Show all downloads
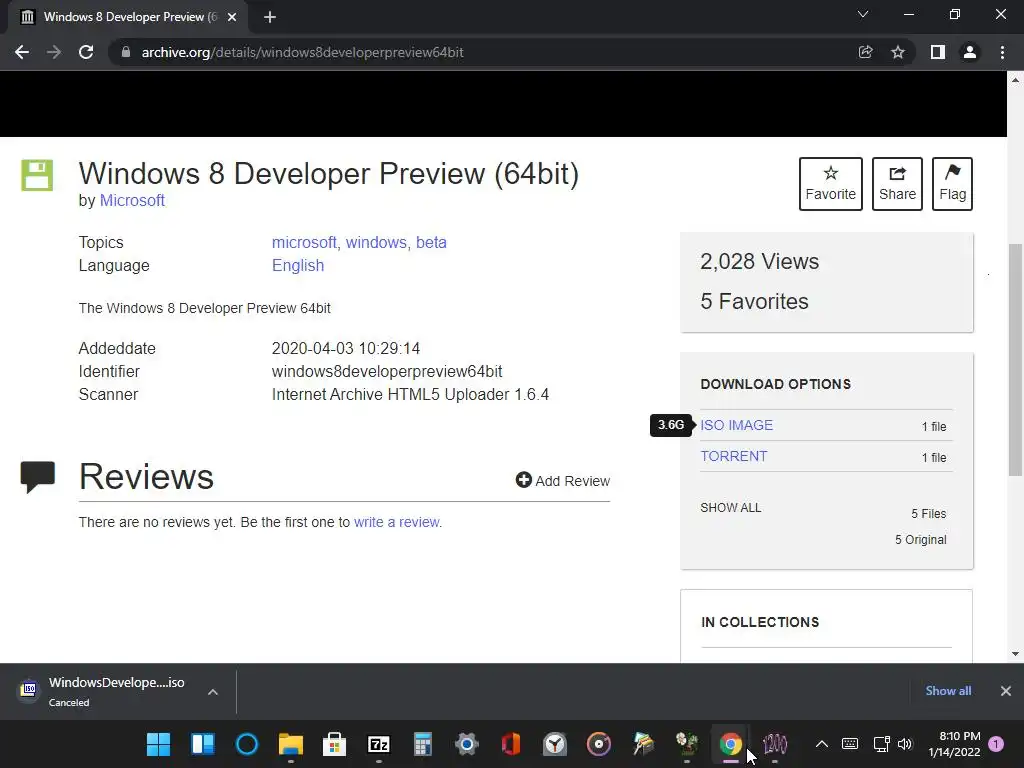Image resolution: width=1024 pixels, height=768 pixels. [x=948, y=691]
